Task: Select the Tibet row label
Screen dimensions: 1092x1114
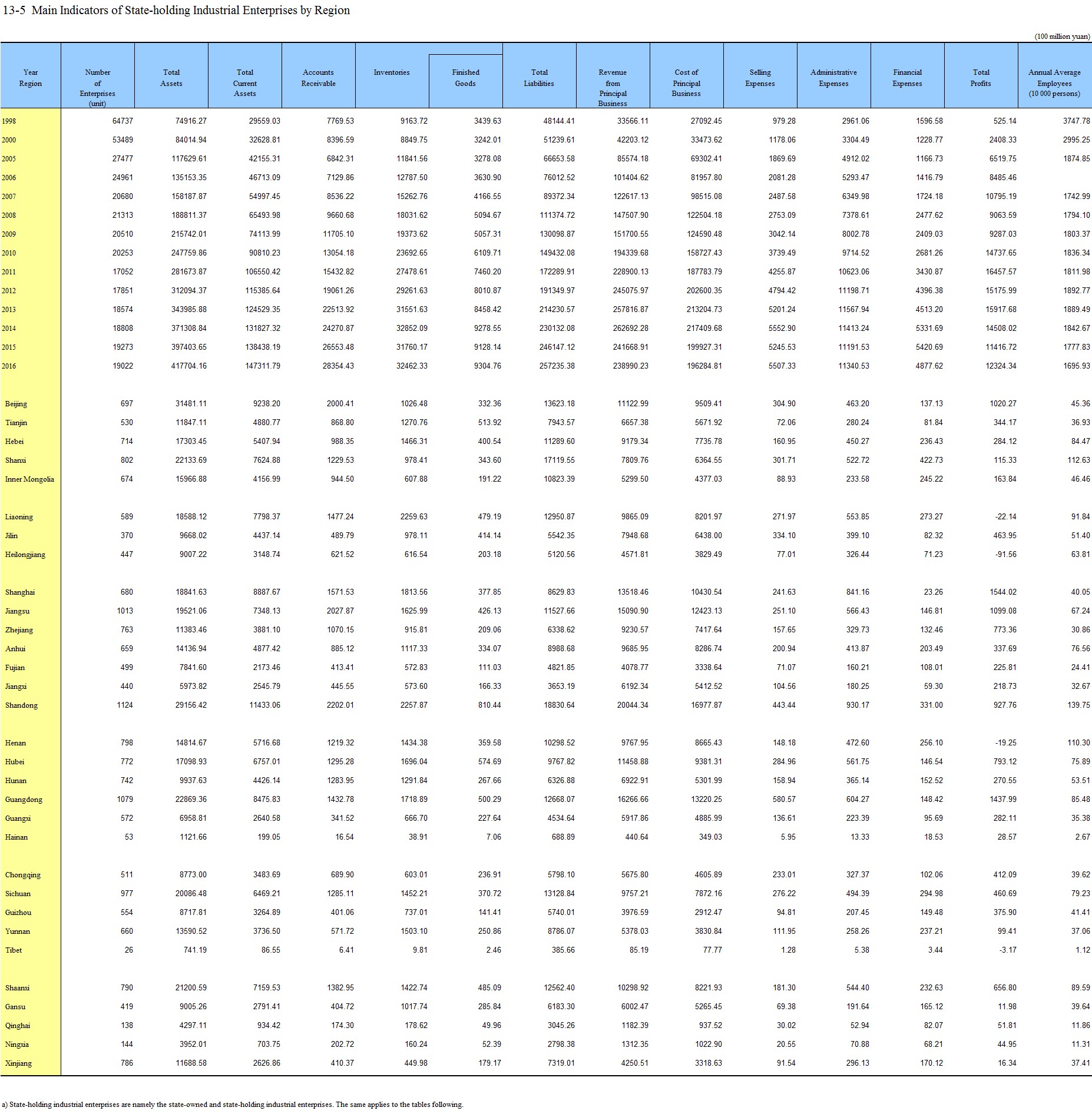Action: 14,950
